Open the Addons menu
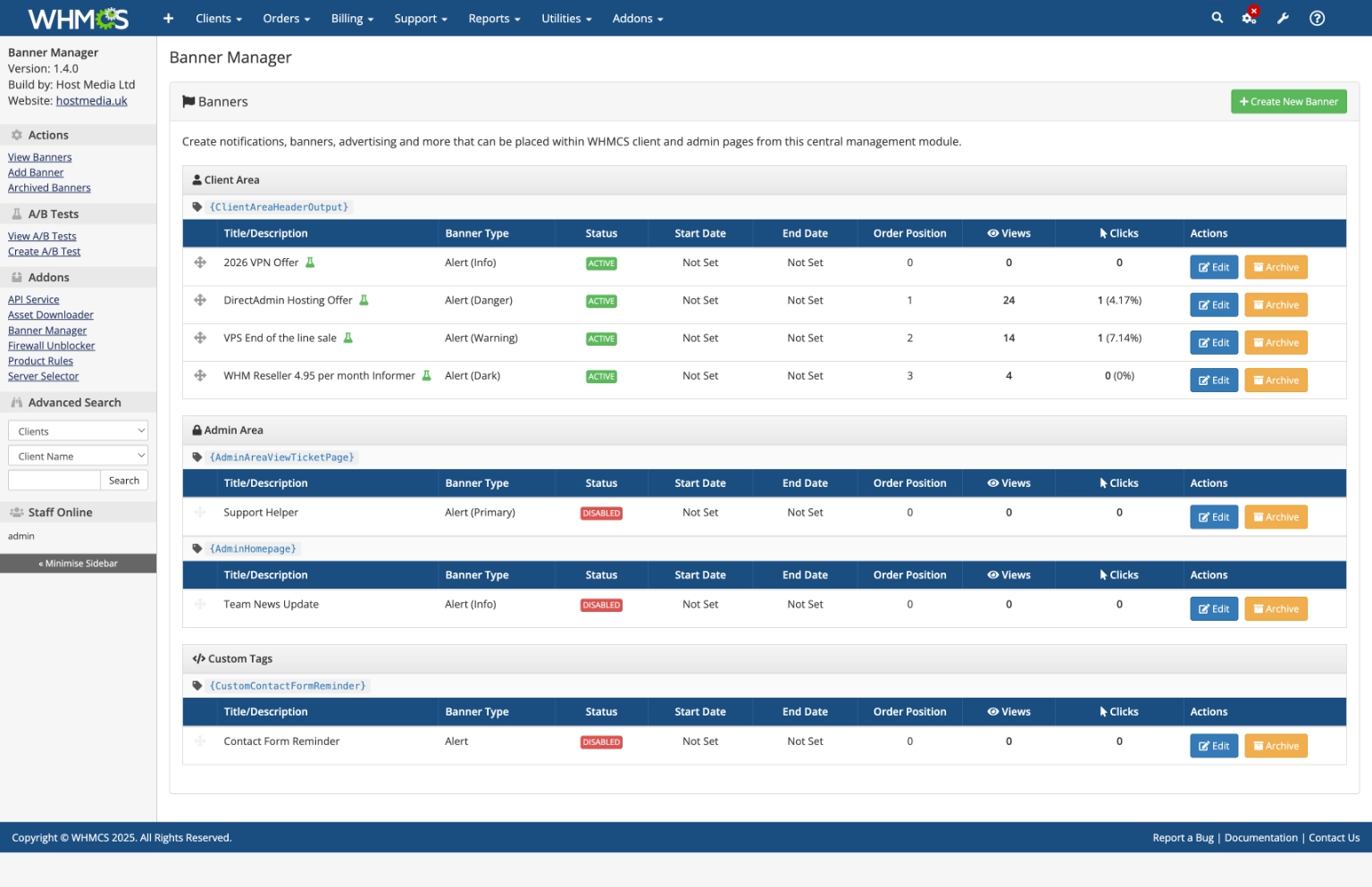Screen dimensions: 1372x887 click(636, 18)
